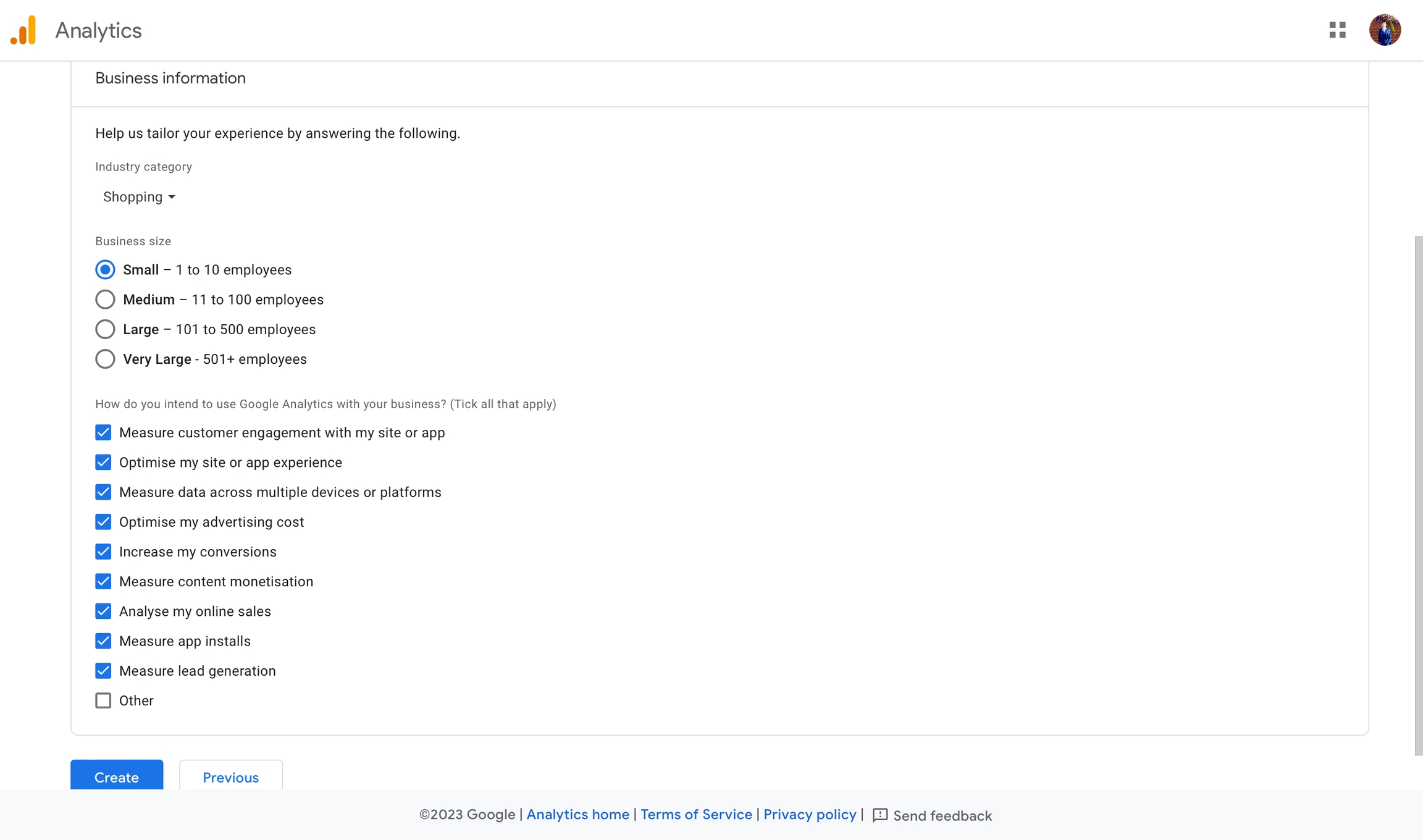Click the Google Analytics logo icon
Image resolution: width=1423 pixels, height=840 pixels.
(x=23, y=30)
